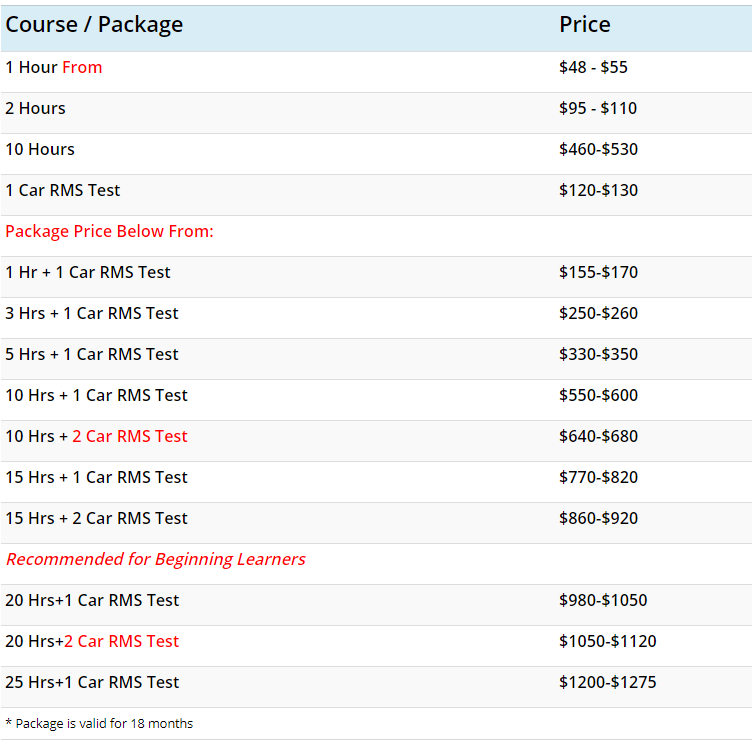Click the $460-$530 price for 10 Hours
This screenshot has height=746, width=753.
(599, 150)
